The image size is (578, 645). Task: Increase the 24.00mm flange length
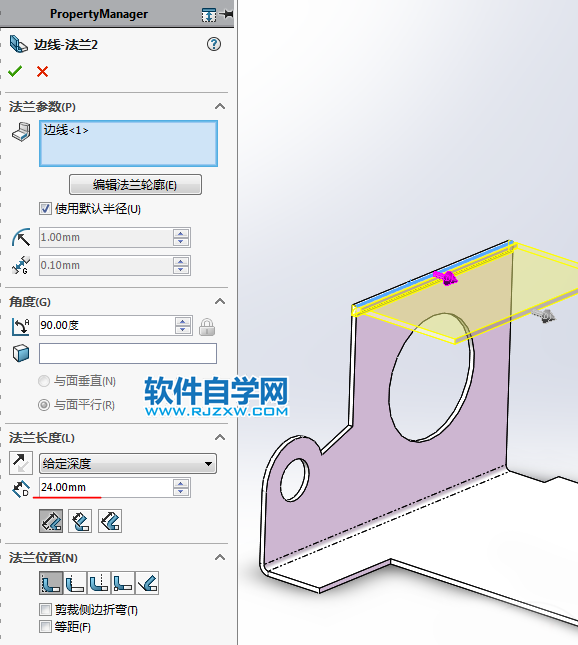tap(181, 483)
